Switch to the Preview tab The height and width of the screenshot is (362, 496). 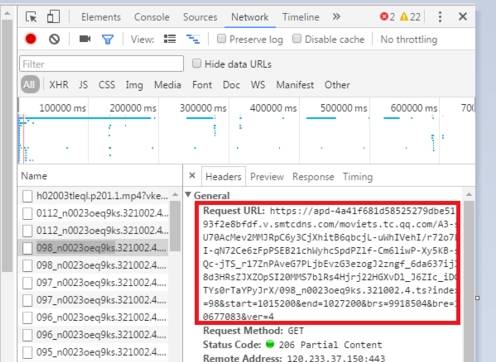(x=267, y=177)
